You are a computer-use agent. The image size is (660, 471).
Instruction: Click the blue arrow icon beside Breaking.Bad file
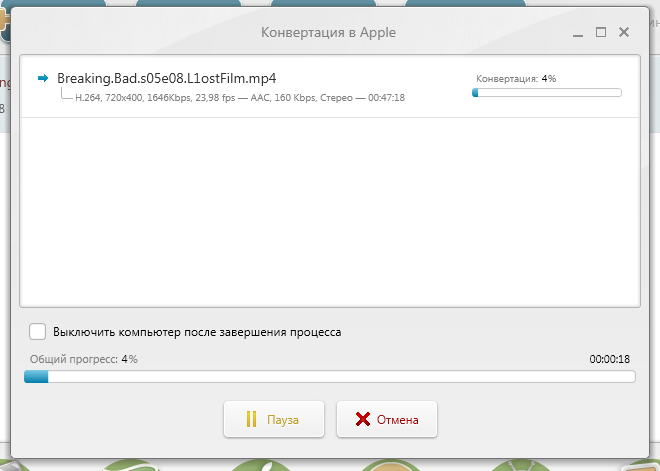pos(43,78)
